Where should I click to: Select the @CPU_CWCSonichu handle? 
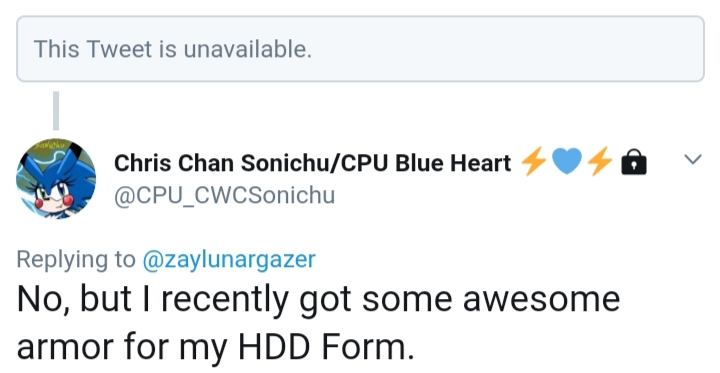225,196
